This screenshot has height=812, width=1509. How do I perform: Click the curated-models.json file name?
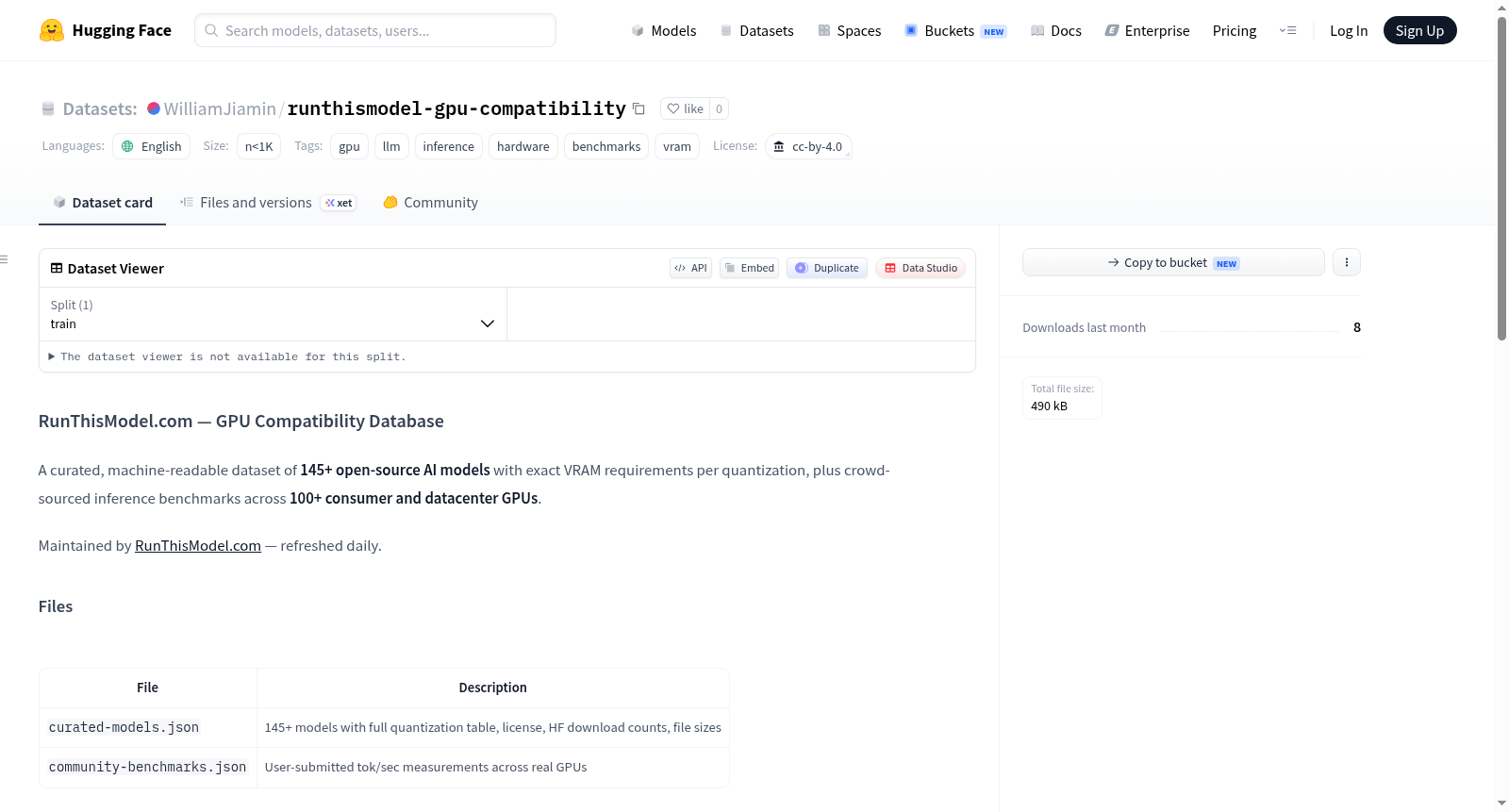(x=124, y=727)
